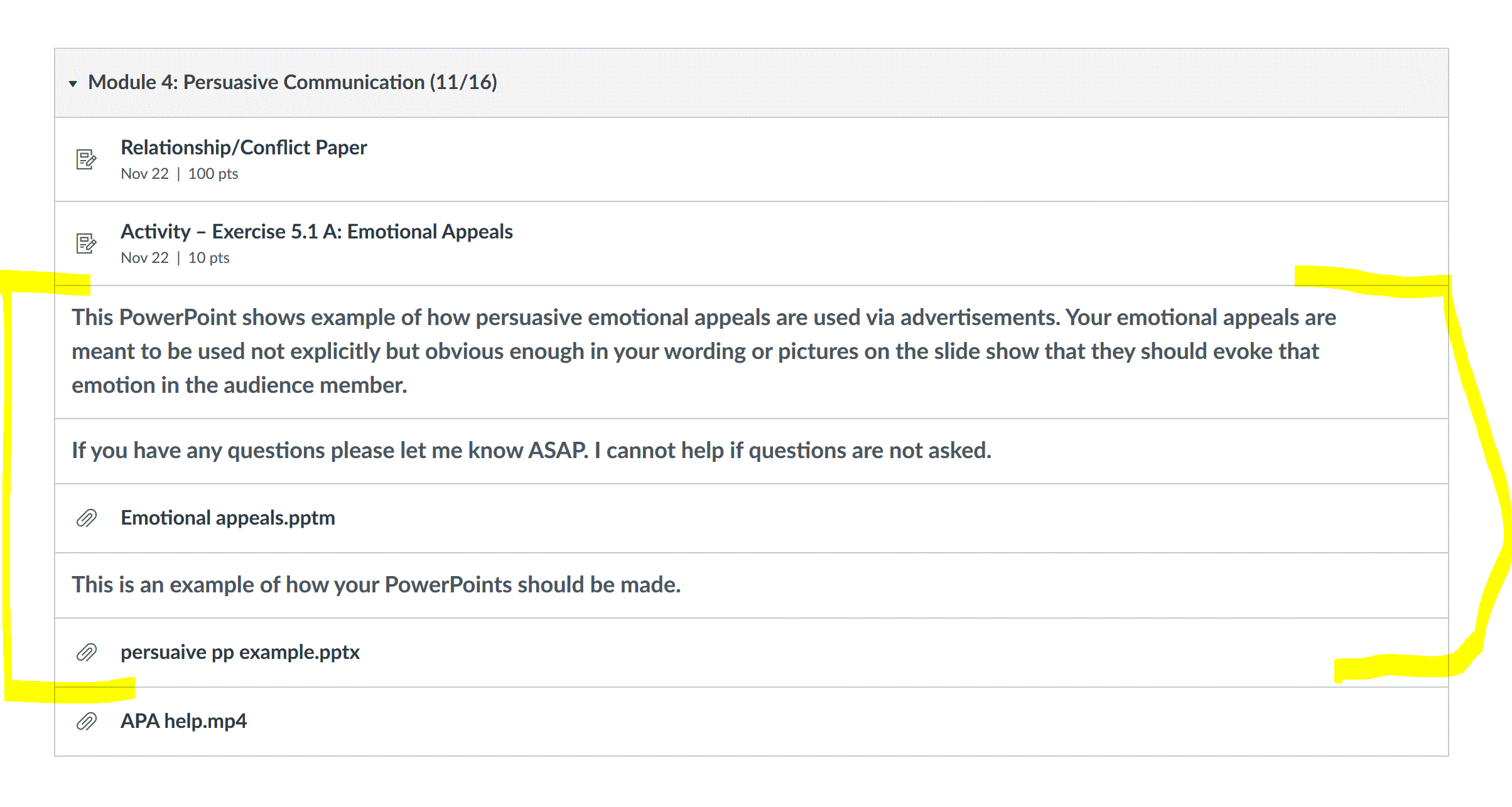Image resolution: width=1512 pixels, height=807 pixels.
Task: Click the Module 4: Persuasive Communication header title
Action: pyautogui.click(x=293, y=82)
